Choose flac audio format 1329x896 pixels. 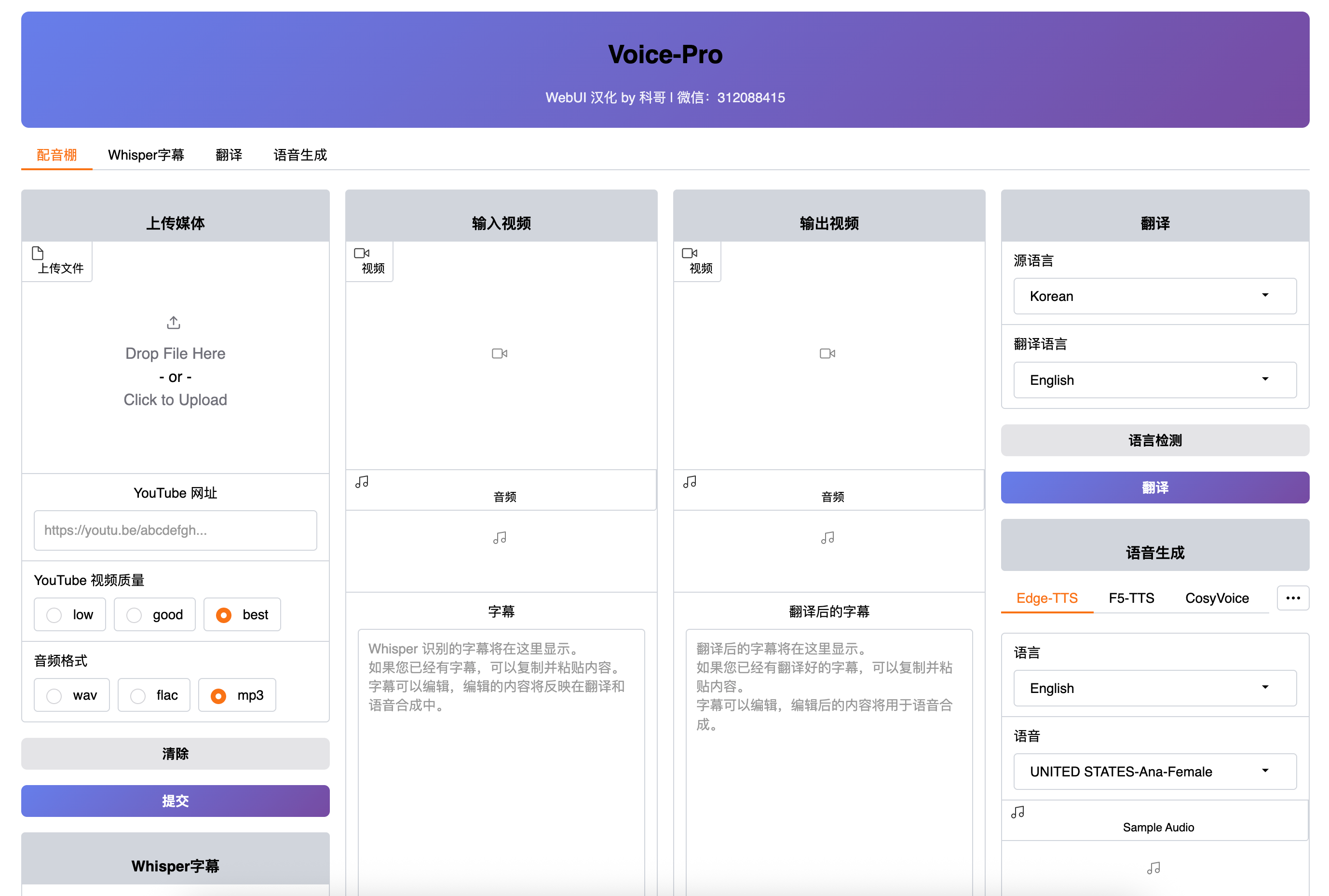click(138, 695)
